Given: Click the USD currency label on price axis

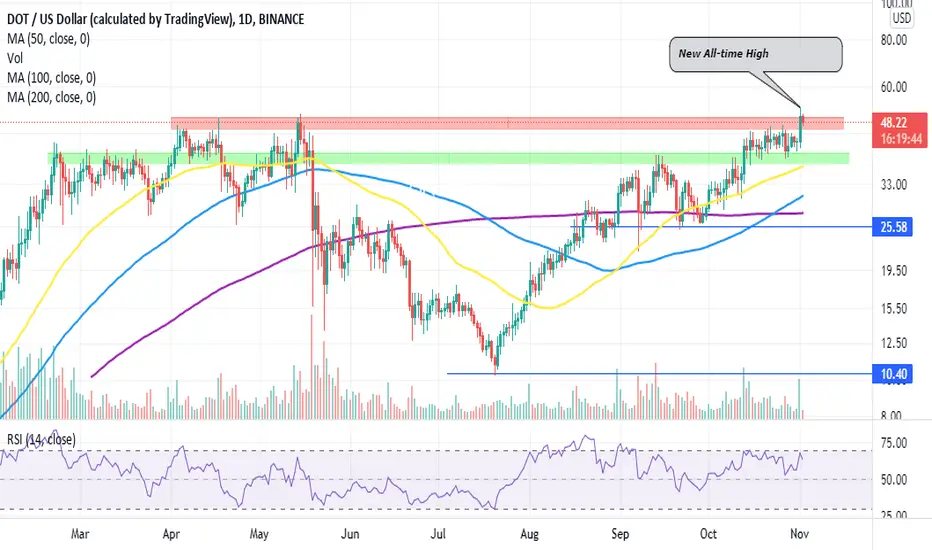Looking at the screenshot, I should [901, 18].
